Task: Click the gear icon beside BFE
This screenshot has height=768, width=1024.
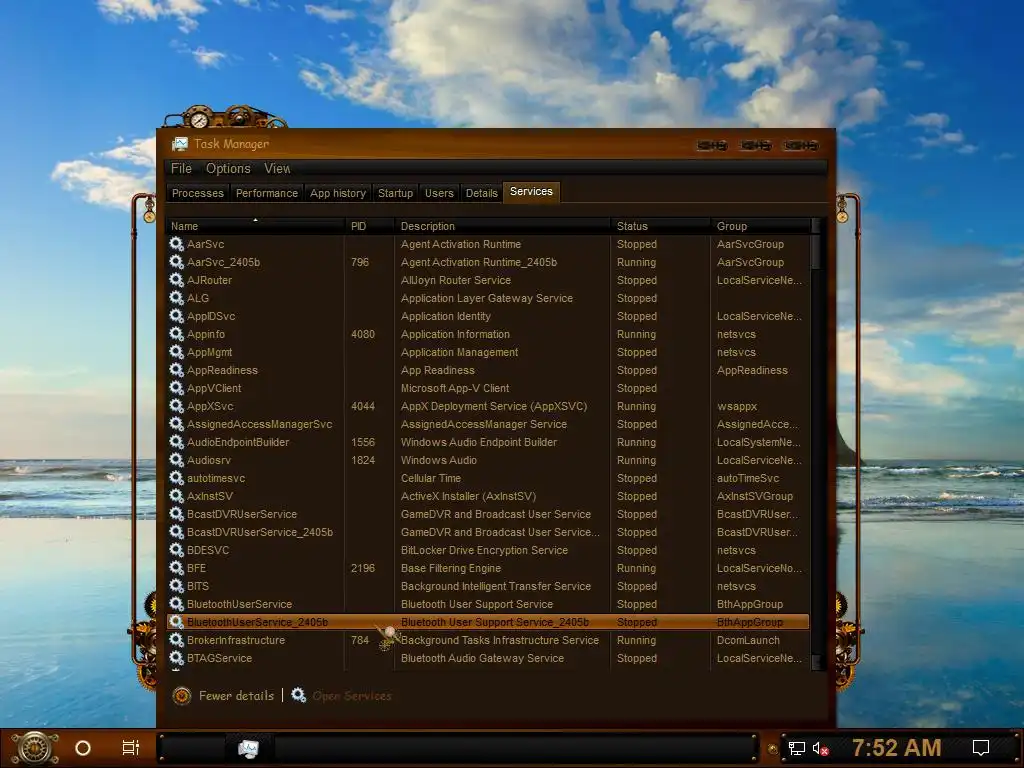Action: click(x=176, y=568)
